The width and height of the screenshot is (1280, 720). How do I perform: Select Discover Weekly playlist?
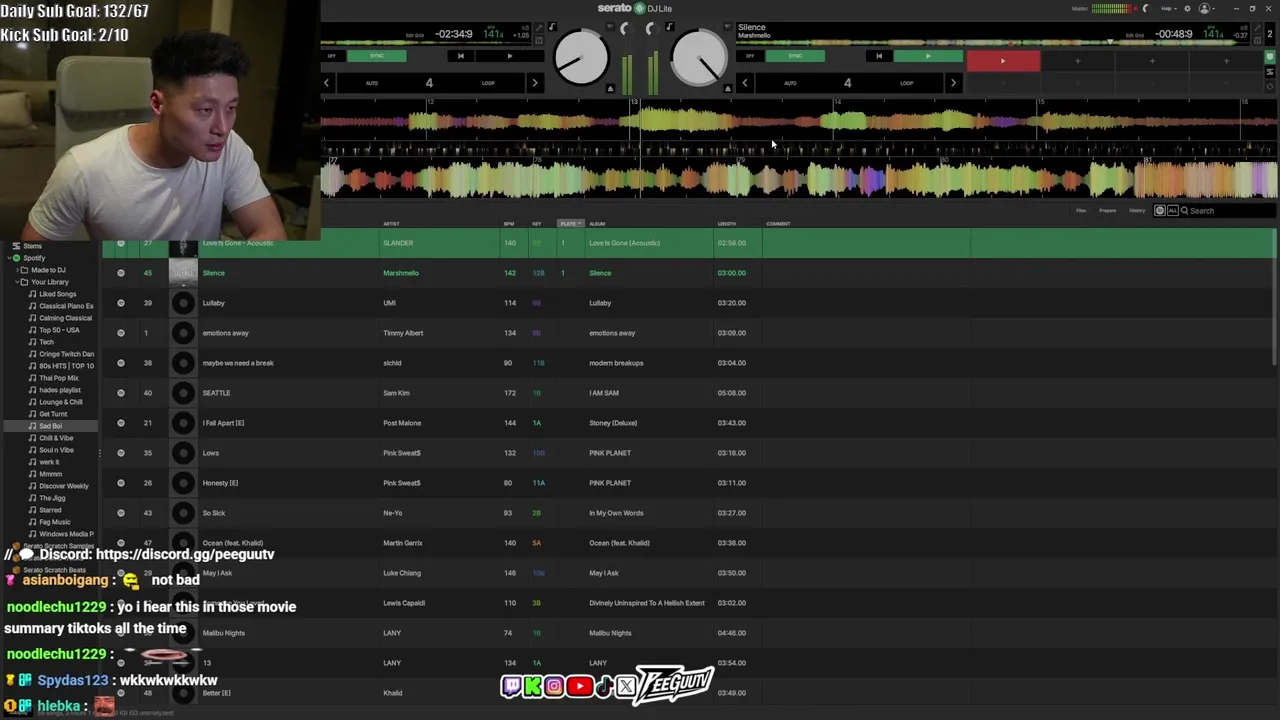point(63,486)
